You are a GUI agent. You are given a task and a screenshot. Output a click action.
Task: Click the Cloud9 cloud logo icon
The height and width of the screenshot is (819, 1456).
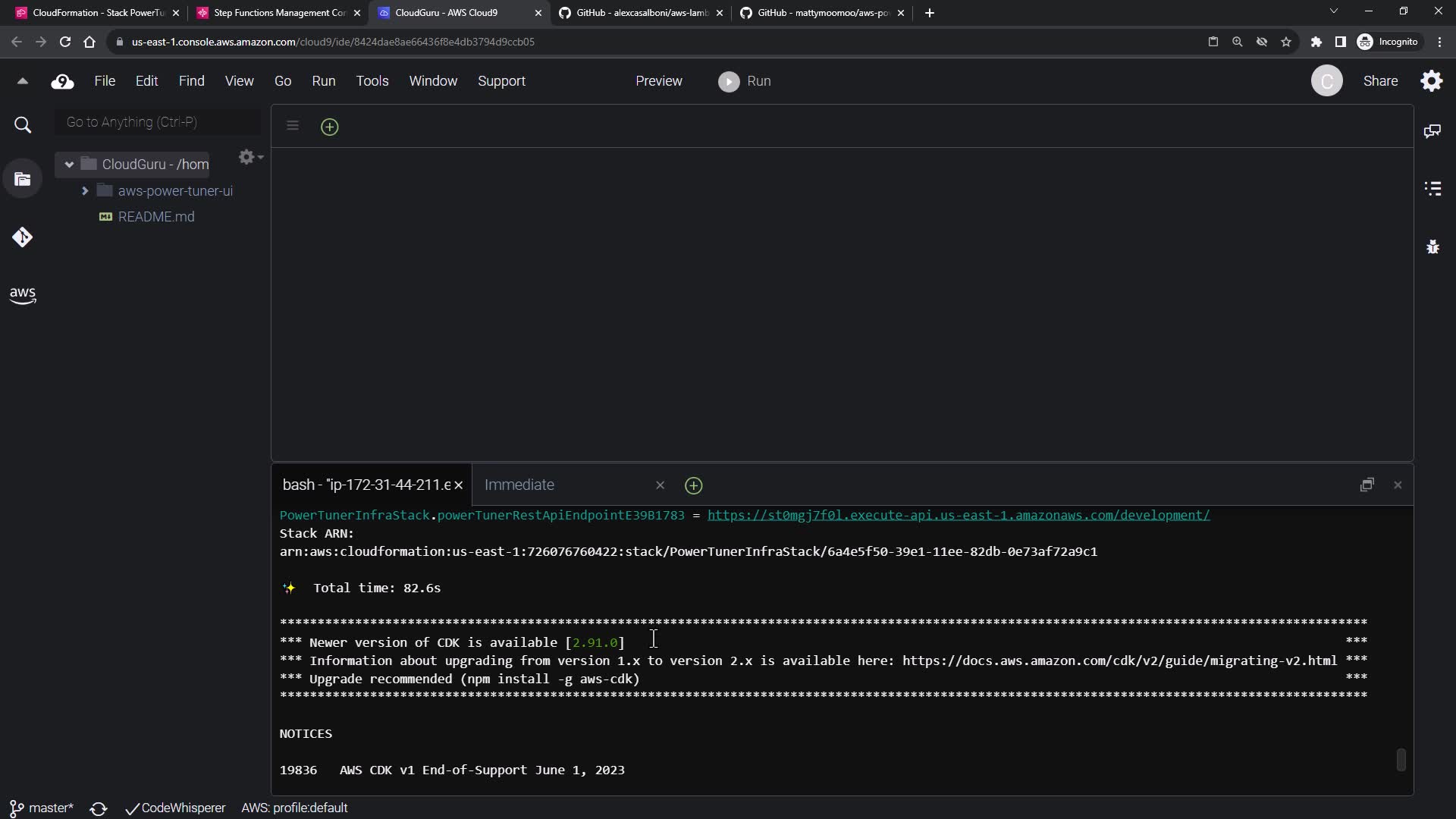(x=62, y=81)
